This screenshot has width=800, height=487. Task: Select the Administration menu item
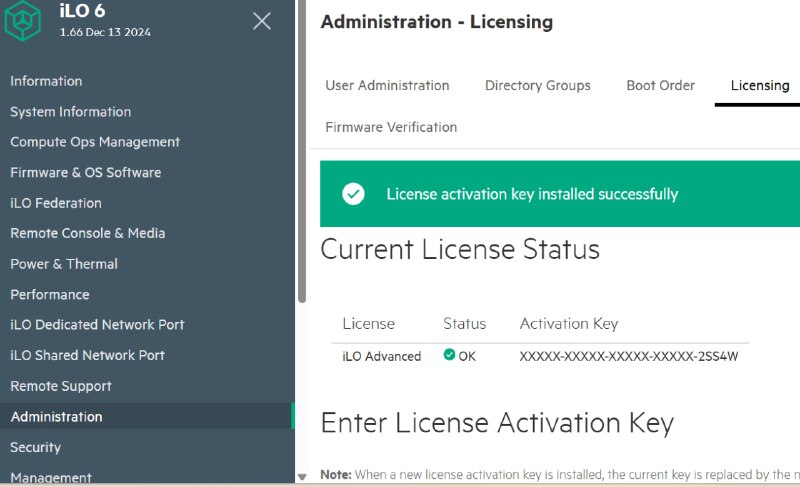(147, 416)
